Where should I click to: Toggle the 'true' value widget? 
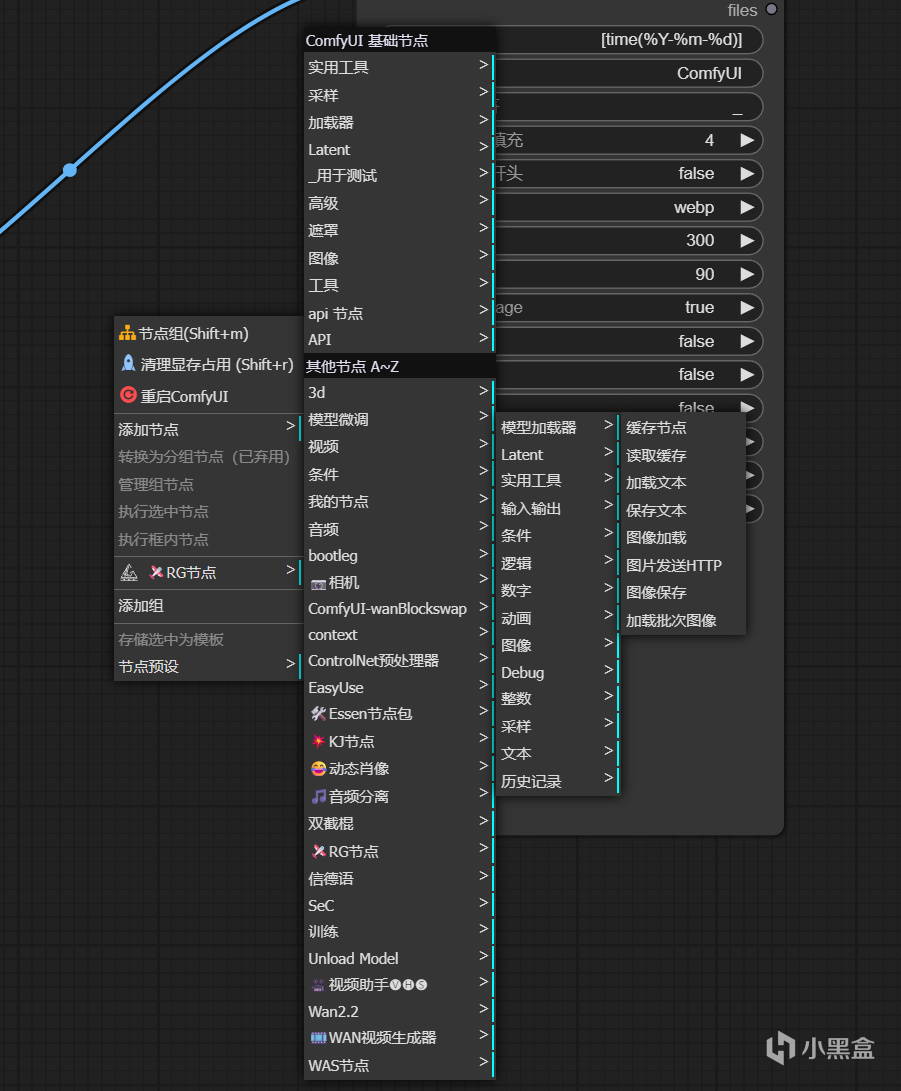coord(629,308)
